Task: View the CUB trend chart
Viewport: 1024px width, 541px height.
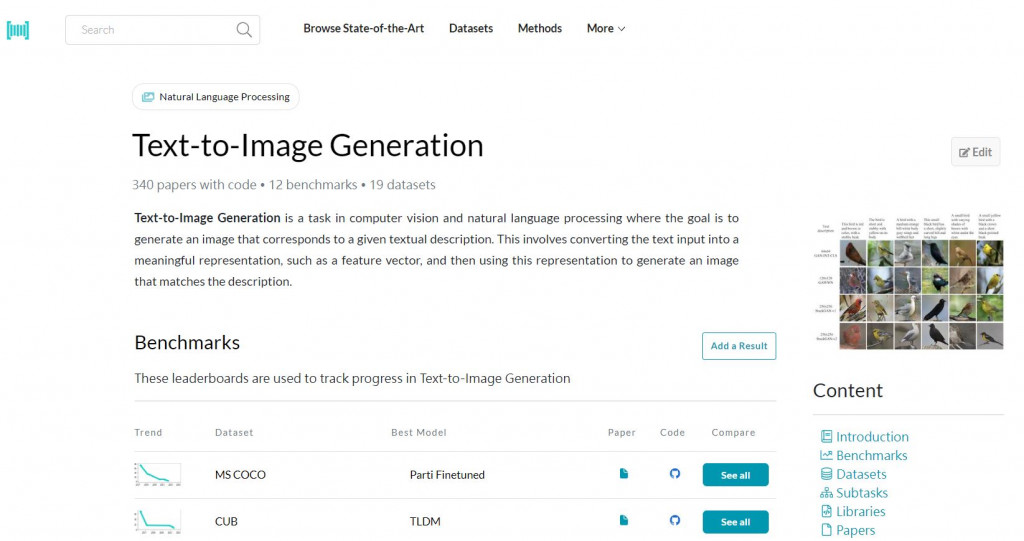Action: coord(158,521)
